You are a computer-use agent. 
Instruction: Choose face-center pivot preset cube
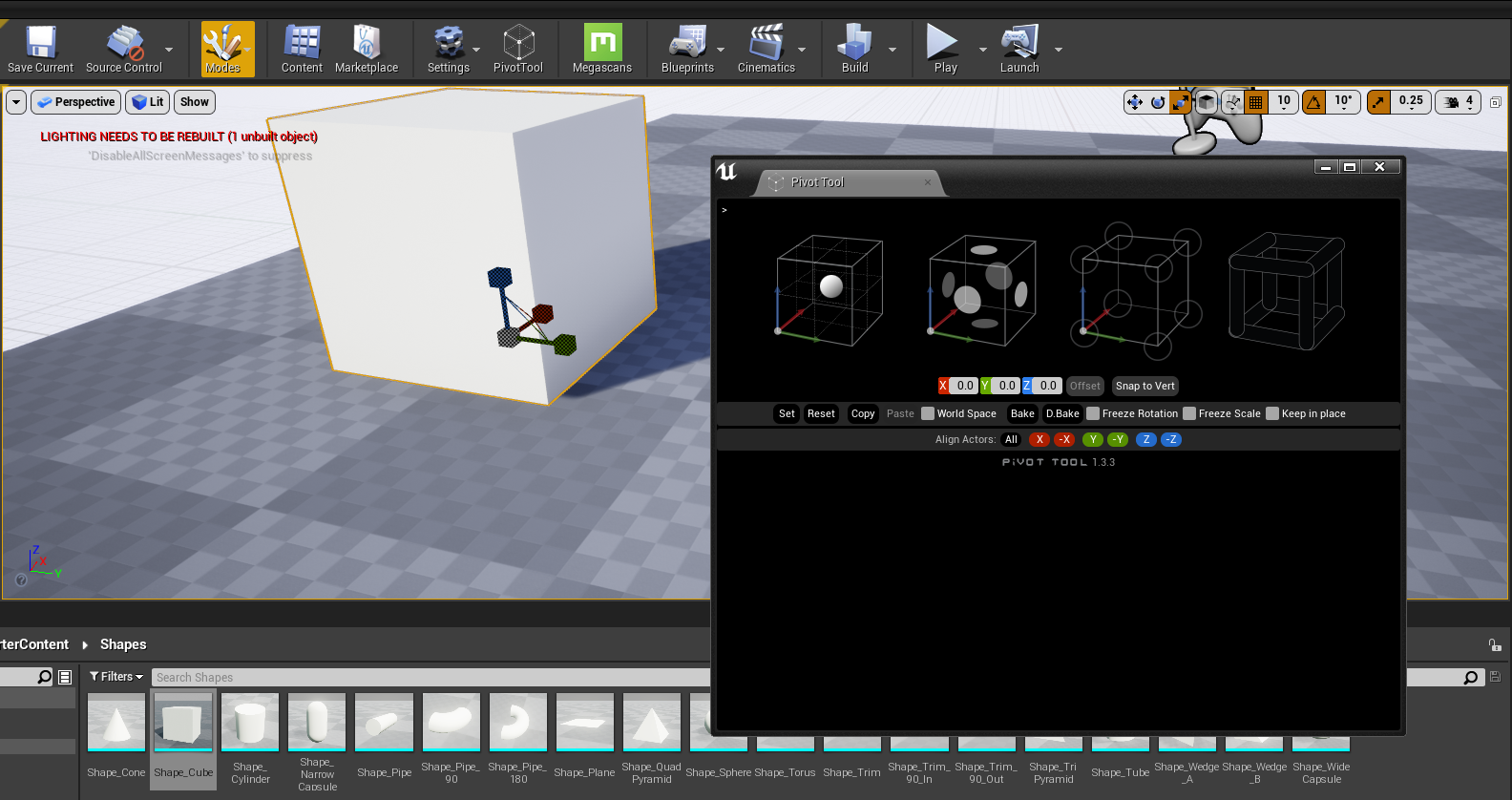pos(981,291)
